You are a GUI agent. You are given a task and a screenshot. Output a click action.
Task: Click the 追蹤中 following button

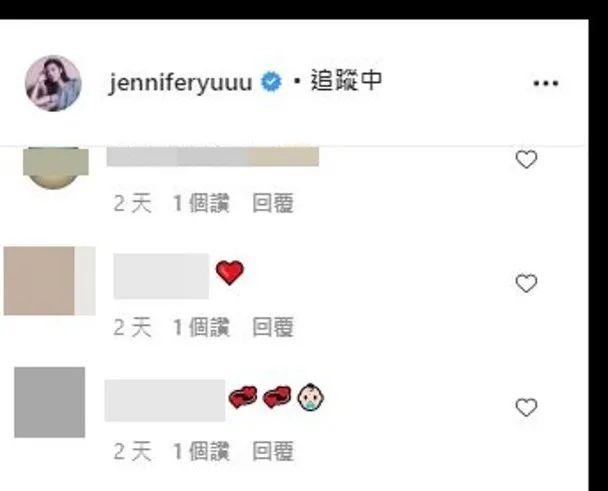[346, 81]
